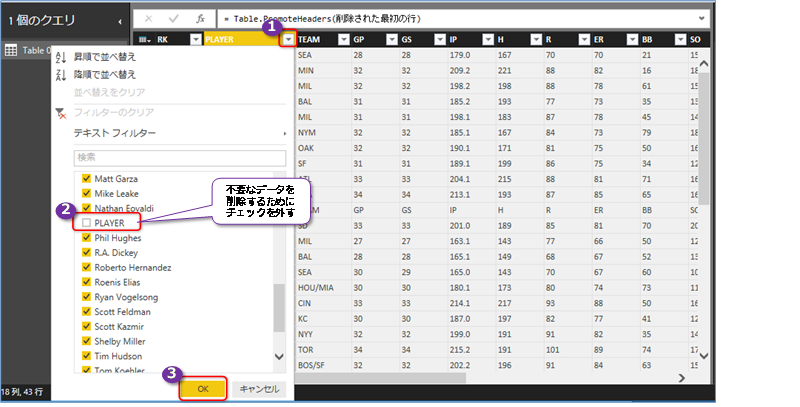The image size is (800, 407).
Task: Open H column filter dropdown
Action: [536, 39]
